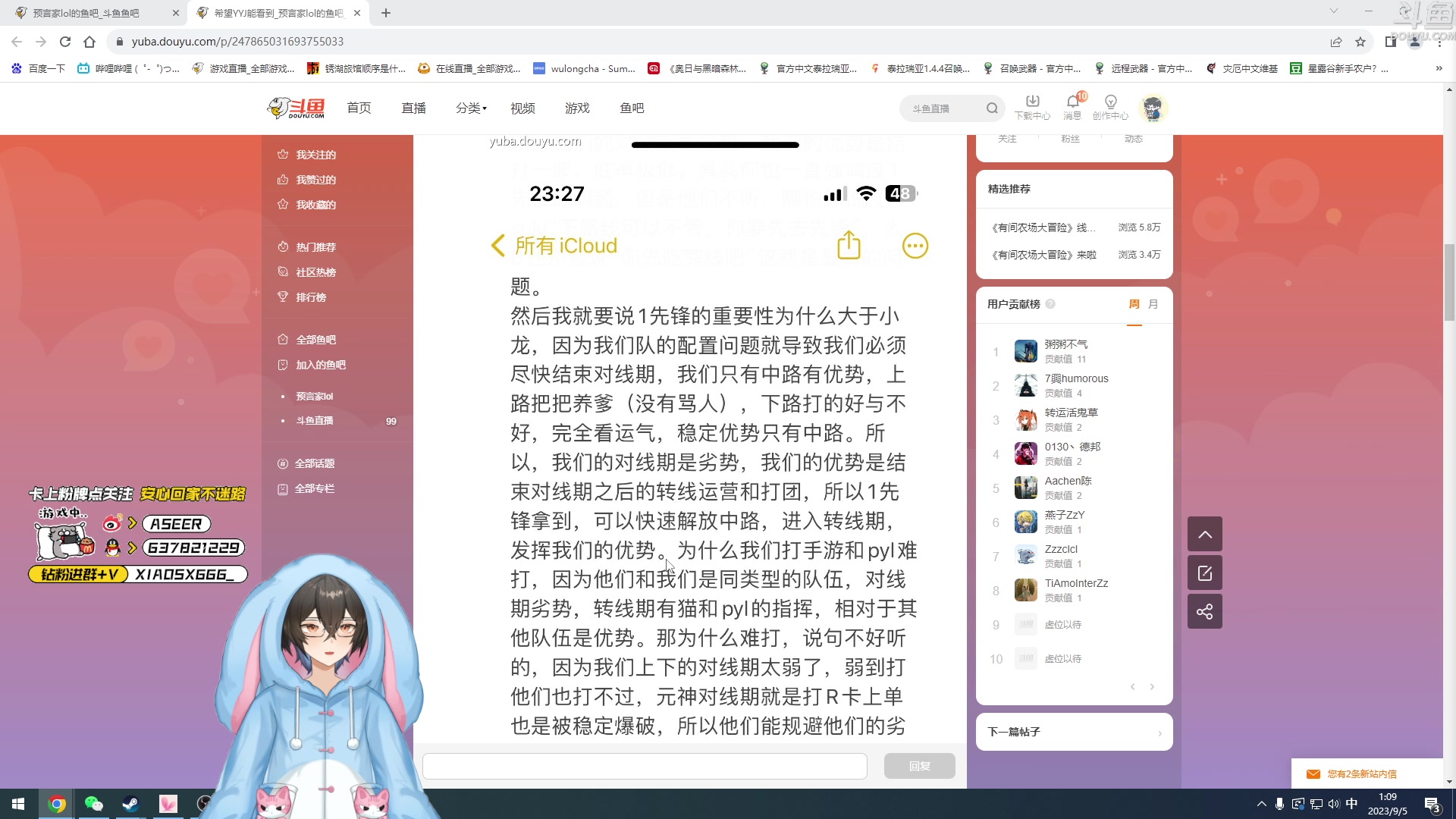Go to browser home icon
The image size is (1456, 819).
(89, 42)
